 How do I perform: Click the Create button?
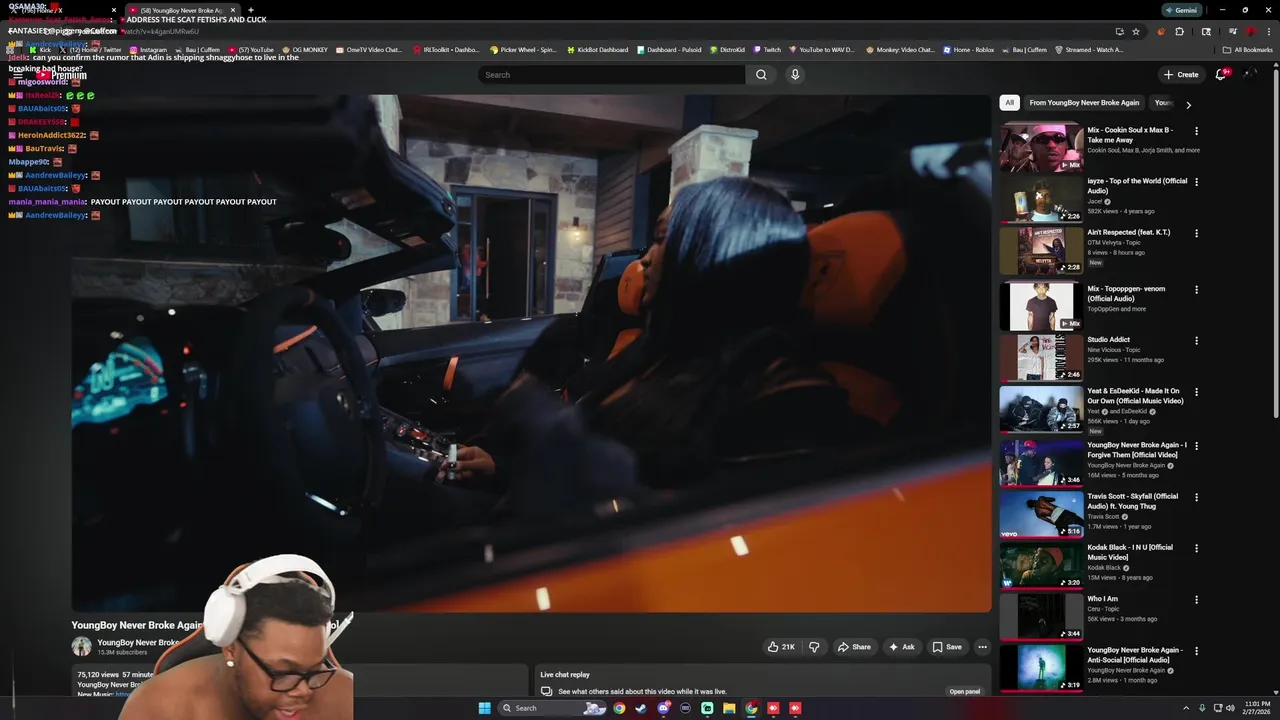click(1181, 74)
